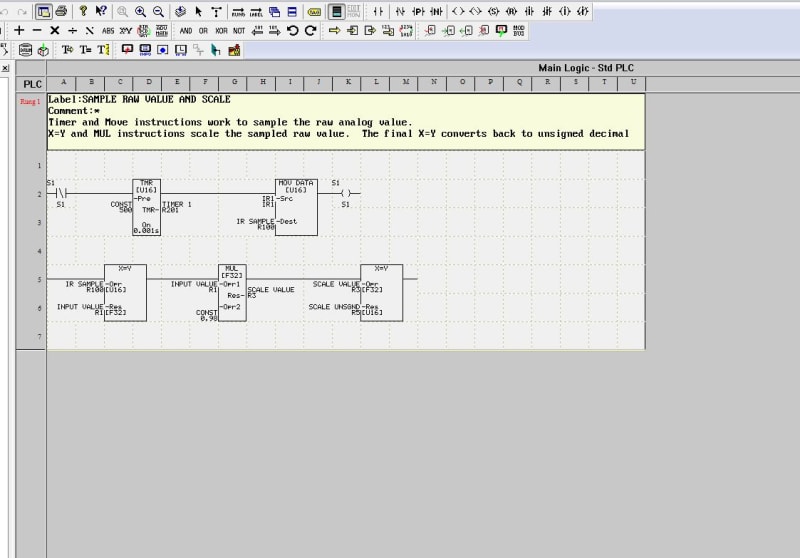Select the MOV DATA block

coord(296,207)
